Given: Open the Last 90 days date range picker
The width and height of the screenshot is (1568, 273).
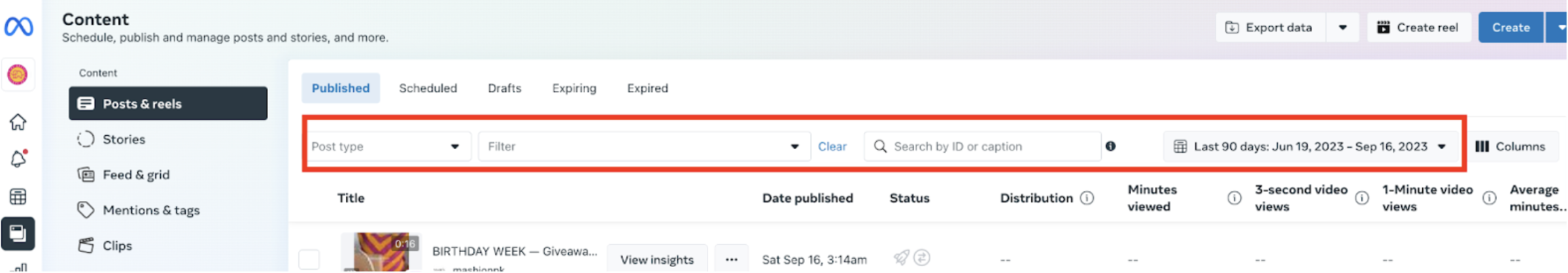Looking at the screenshot, I should [x=1310, y=146].
